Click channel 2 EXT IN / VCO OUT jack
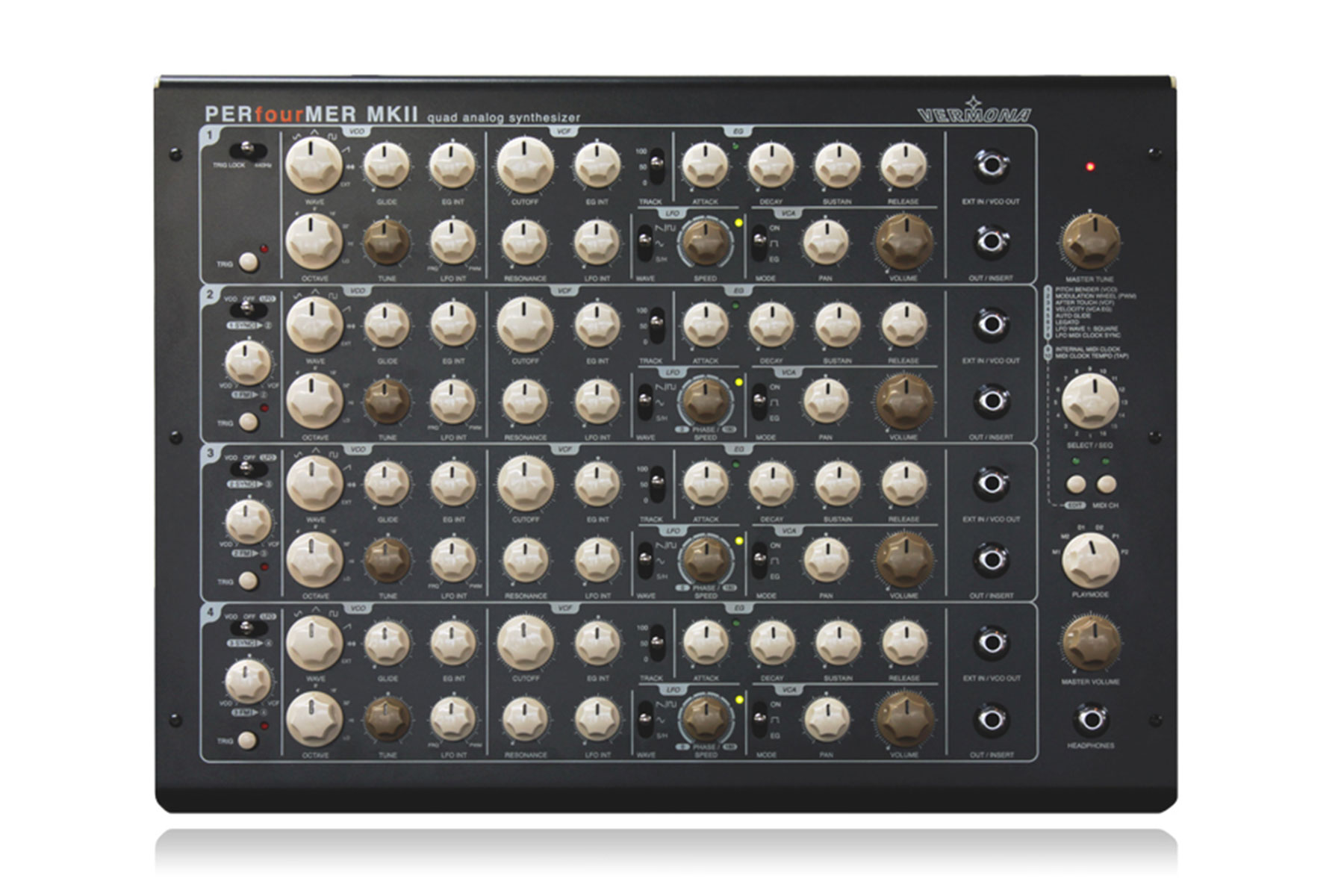1344x896 pixels. click(x=992, y=323)
